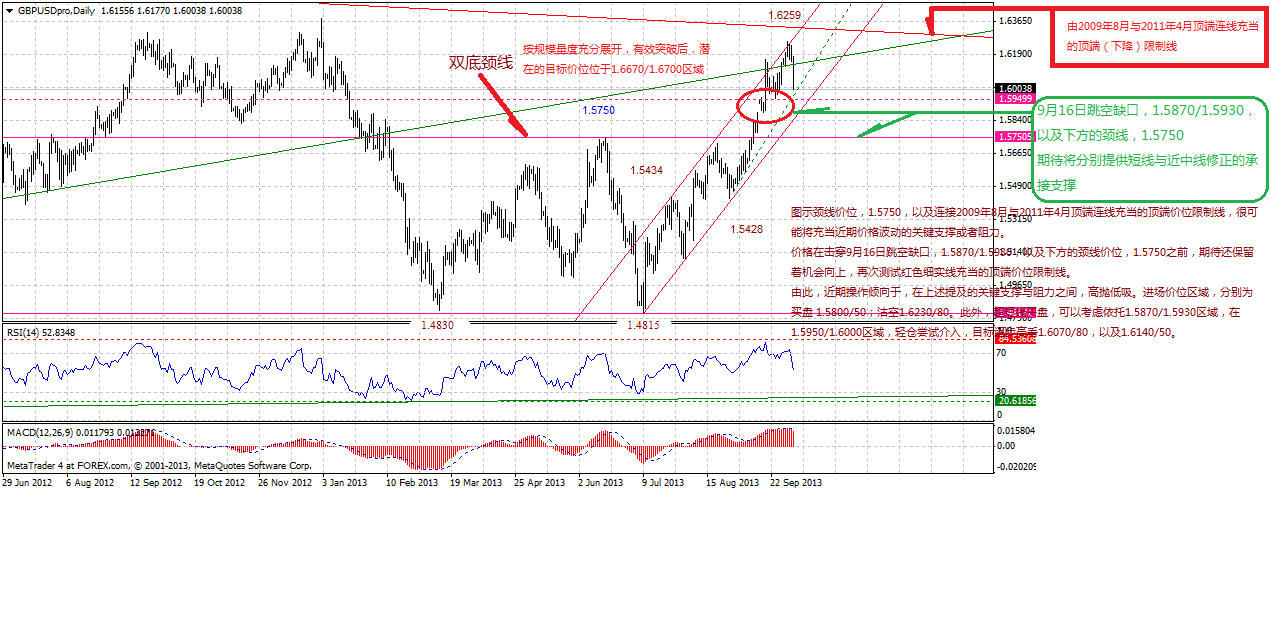Click the green 20.6185 RSI level tag
The image size is (1271, 642).
(1015, 400)
